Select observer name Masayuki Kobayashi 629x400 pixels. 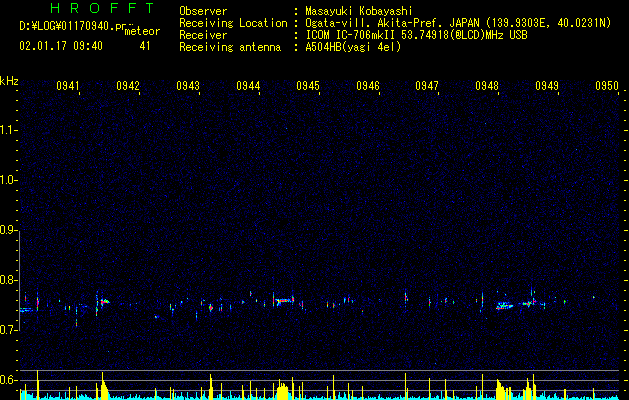[x=359, y=11]
